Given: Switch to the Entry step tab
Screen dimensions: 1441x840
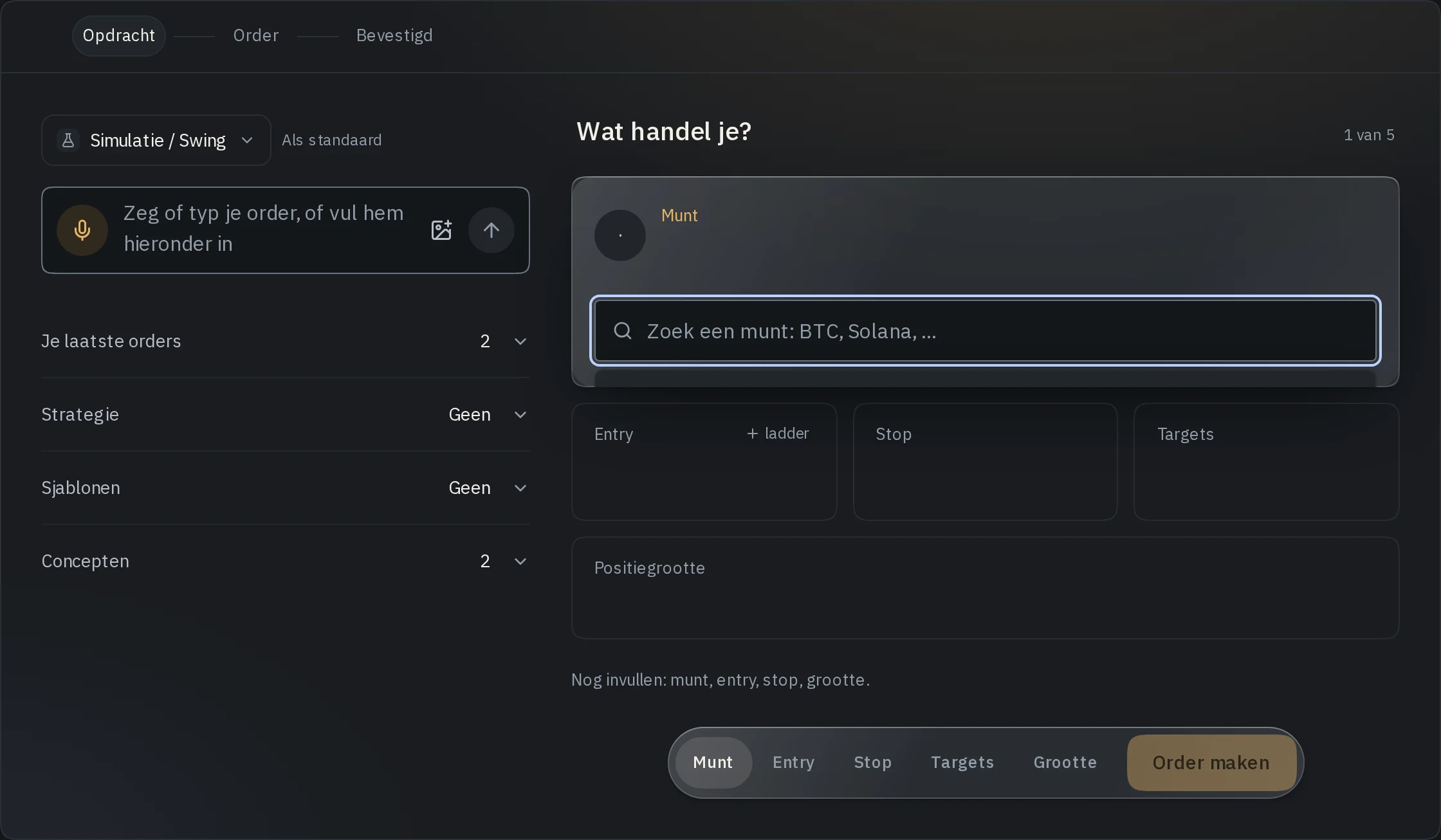Looking at the screenshot, I should click(x=793, y=762).
